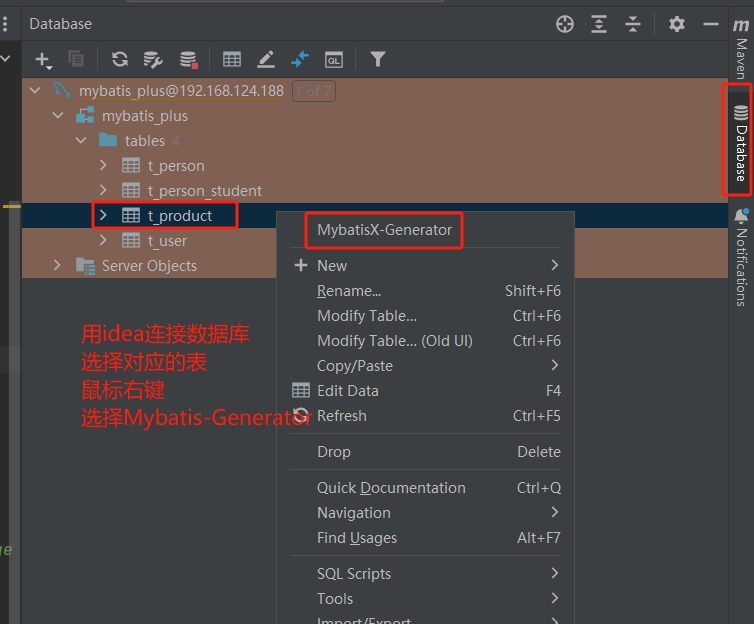The height and width of the screenshot is (624, 754).
Task: Choose MybatisX-Generator from context menu
Action: point(384,230)
